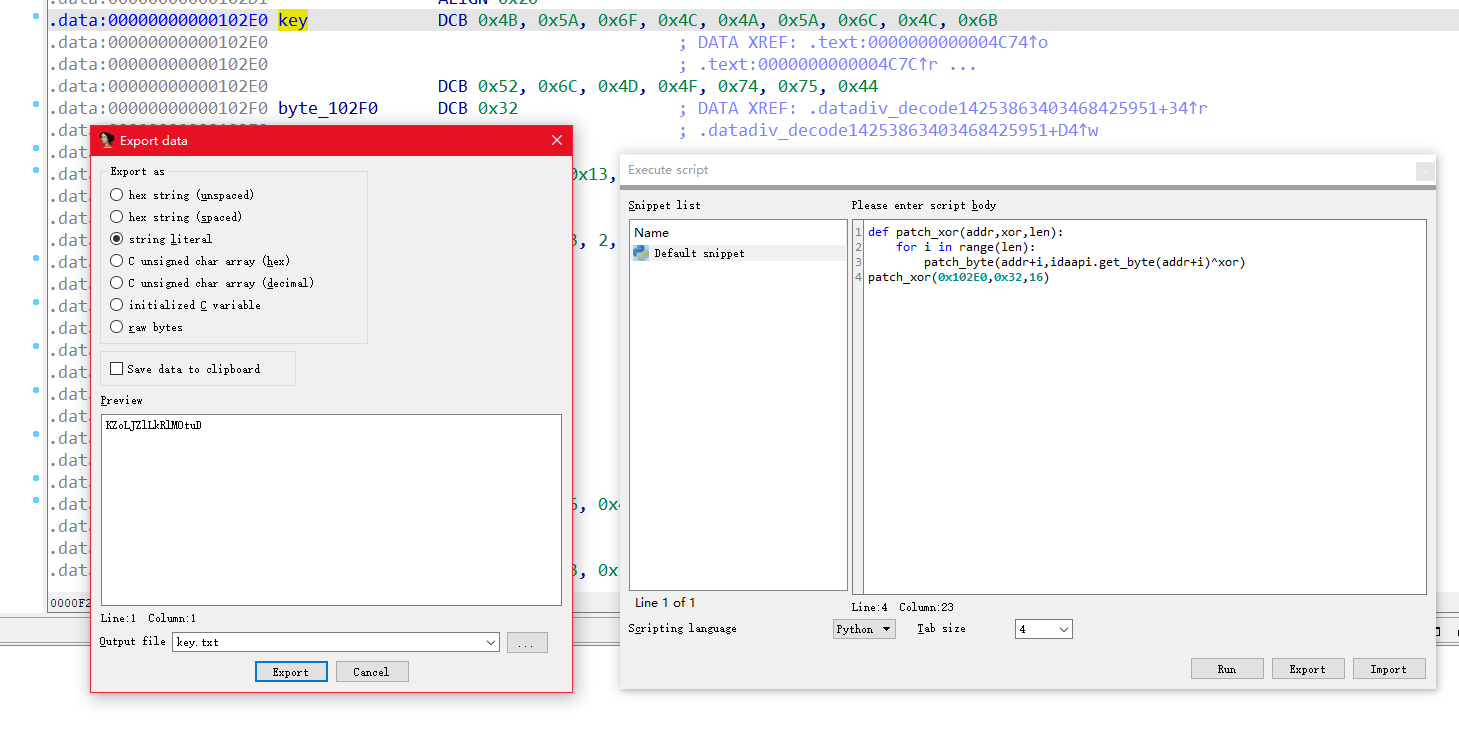1459x735 pixels.
Task: Click line 4 'patch_xor(0x102E0,0x32,16)' in script
Action: coord(959,277)
